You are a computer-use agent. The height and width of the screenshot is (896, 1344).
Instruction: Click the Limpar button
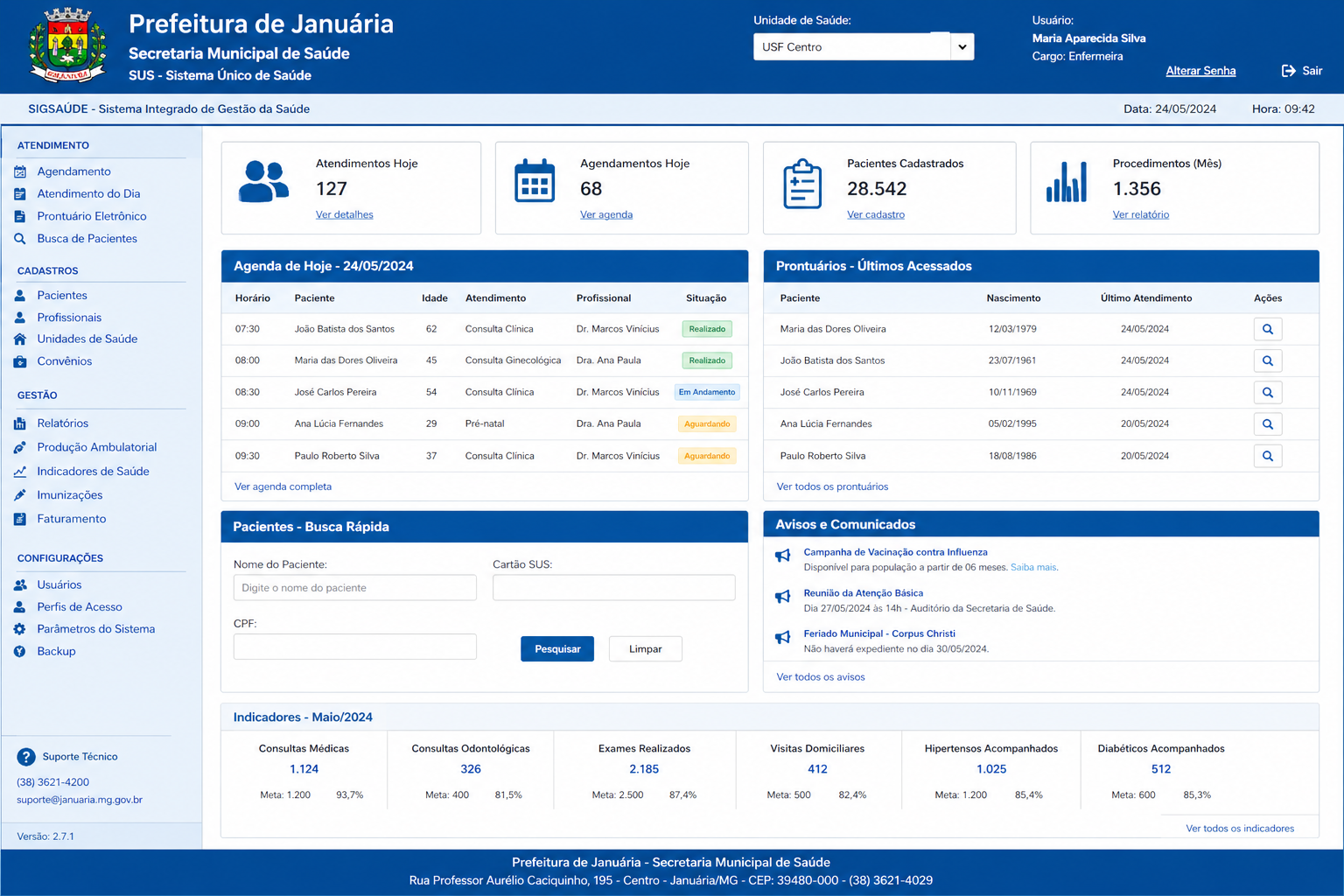coord(645,649)
